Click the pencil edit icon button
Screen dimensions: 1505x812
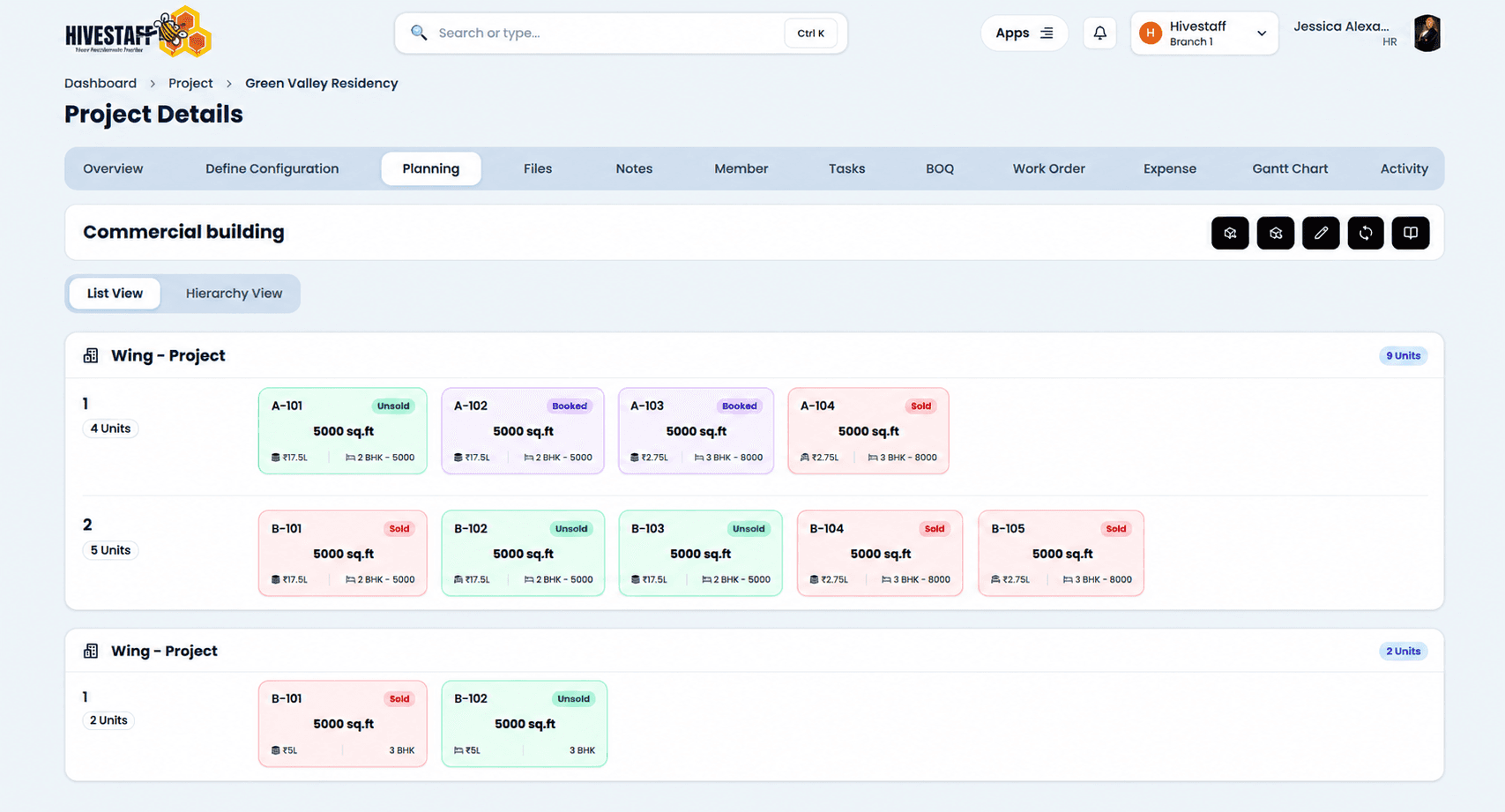pyautogui.click(x=1321, y=233)
